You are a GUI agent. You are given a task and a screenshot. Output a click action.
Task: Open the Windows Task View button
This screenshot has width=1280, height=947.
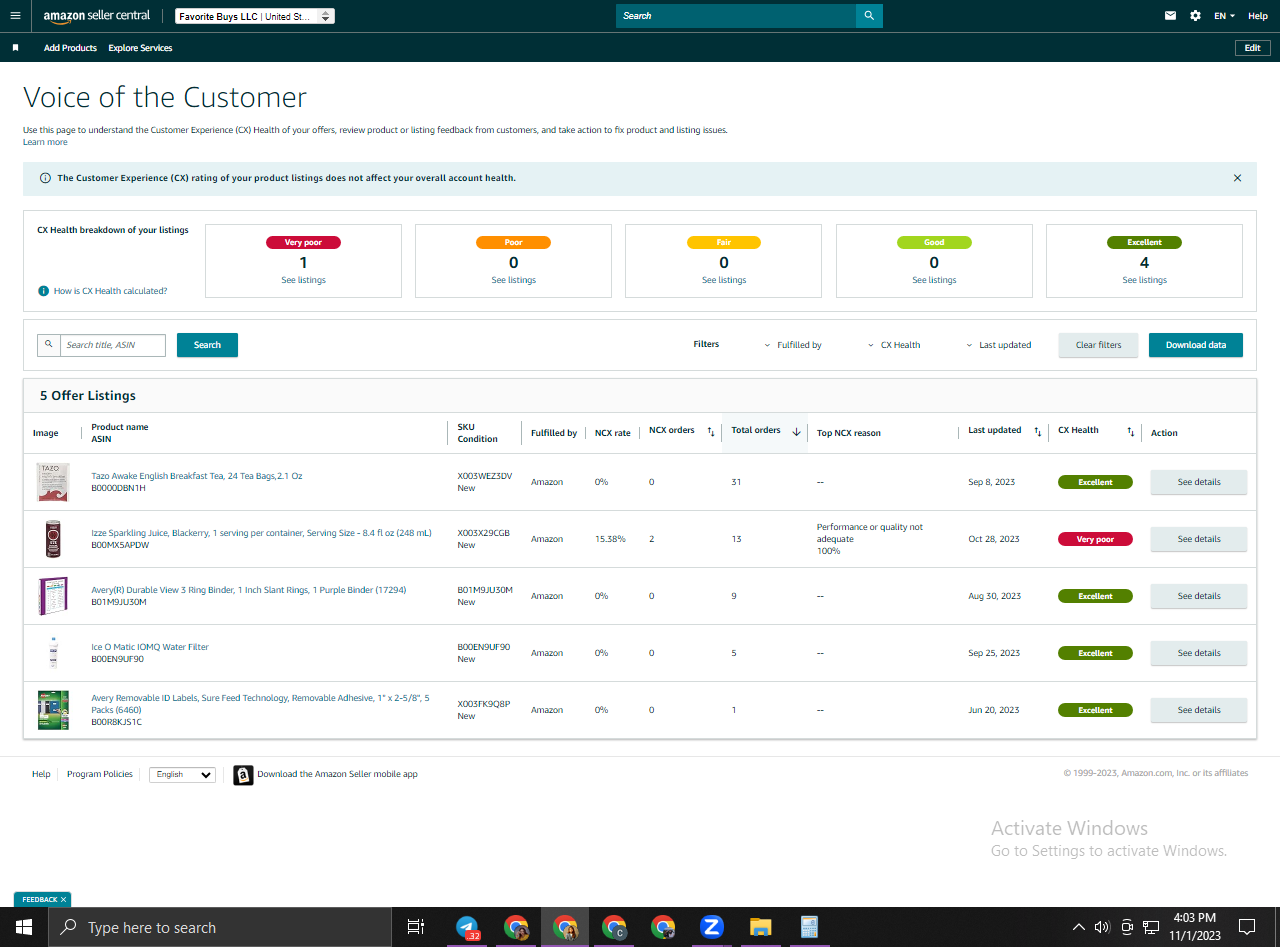click(x=416, y=927)
